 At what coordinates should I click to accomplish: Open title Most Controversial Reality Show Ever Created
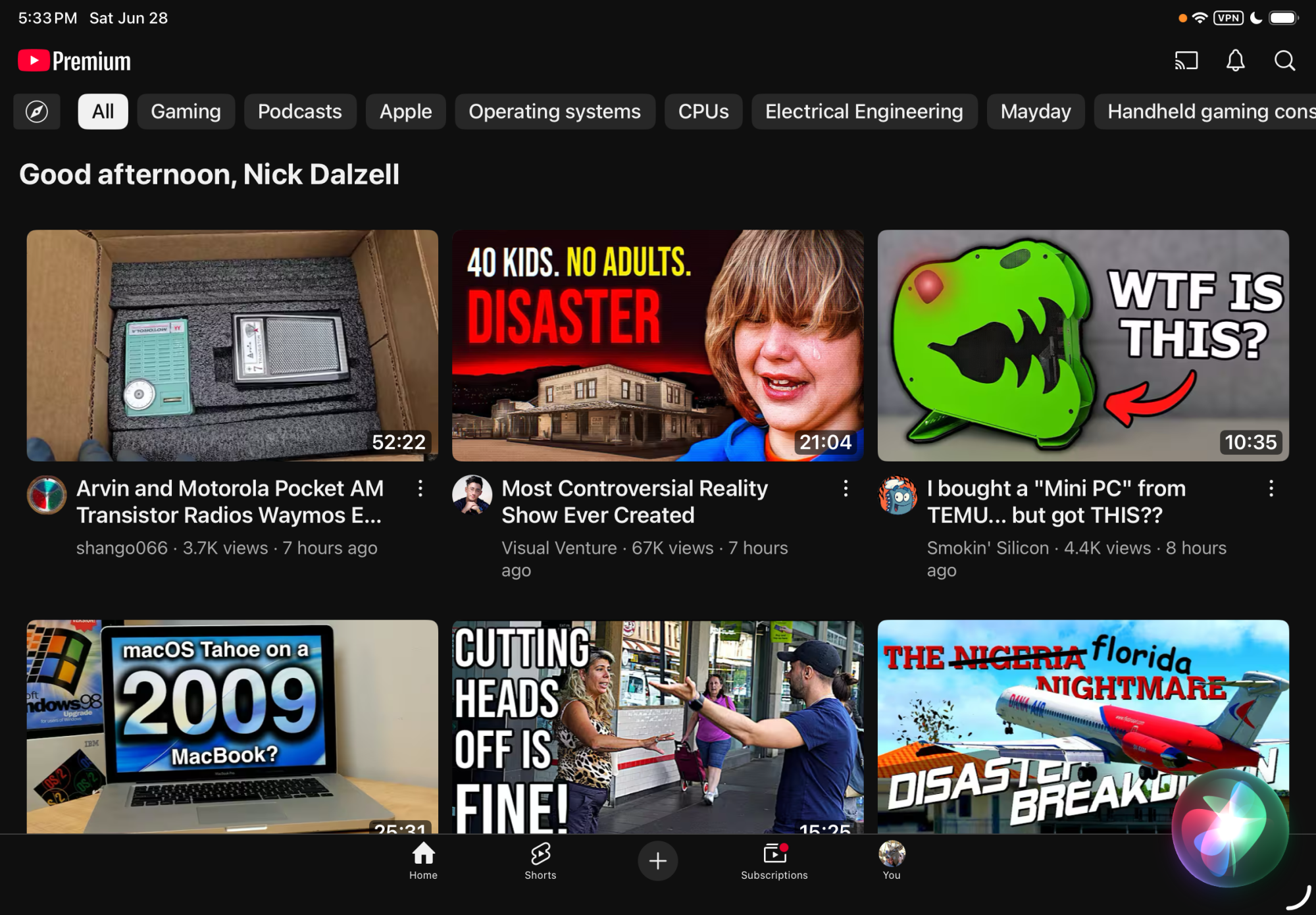[634, 502]
